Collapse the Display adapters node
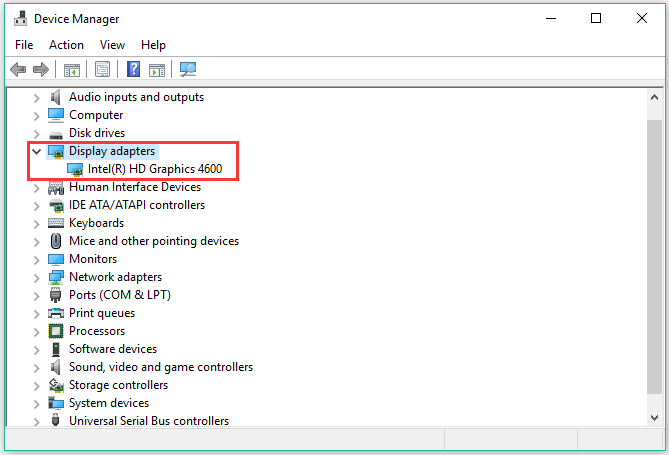 coord(36,151)
